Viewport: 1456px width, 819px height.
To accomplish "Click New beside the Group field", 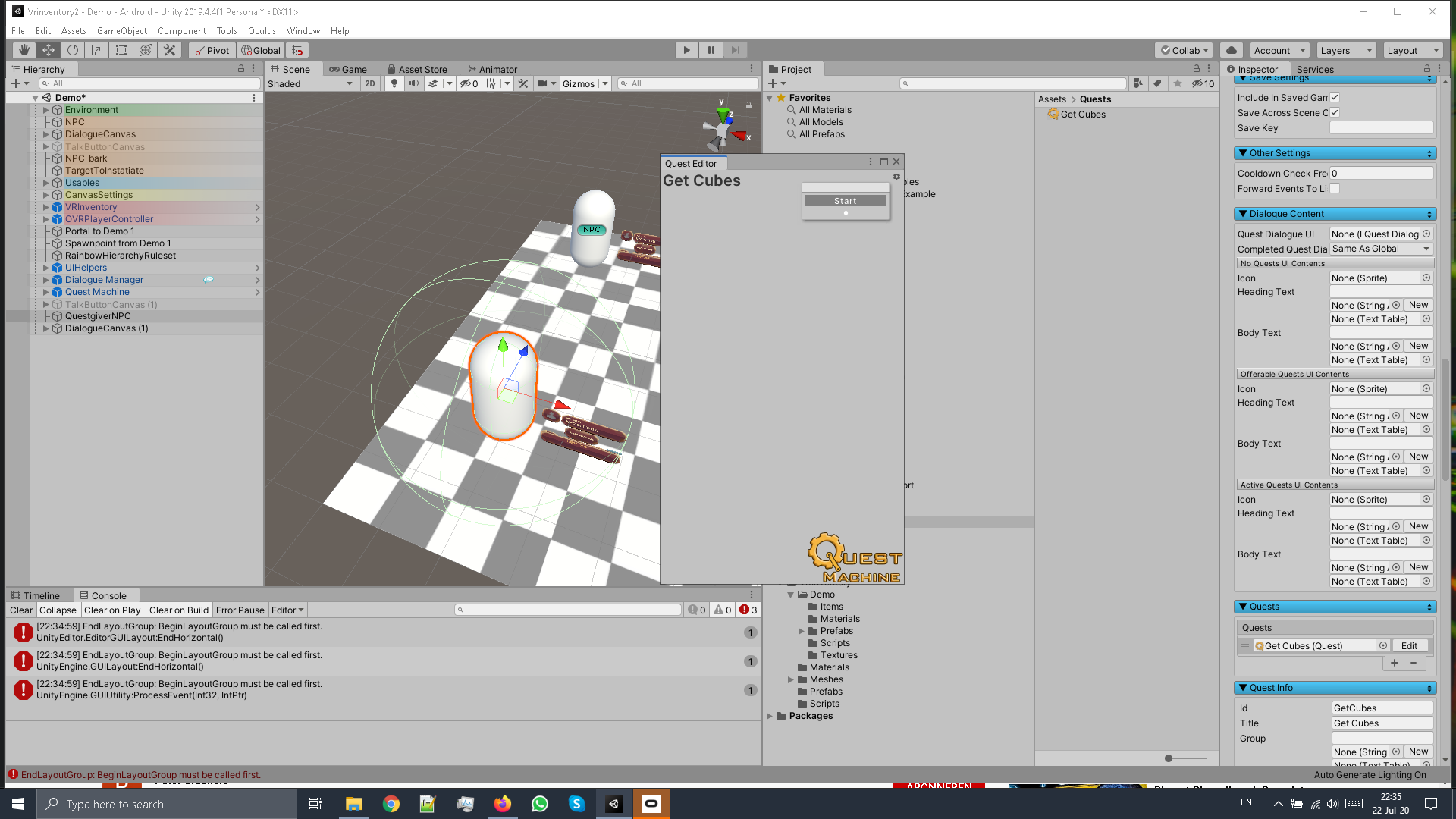I will [x=1418, y=752].
